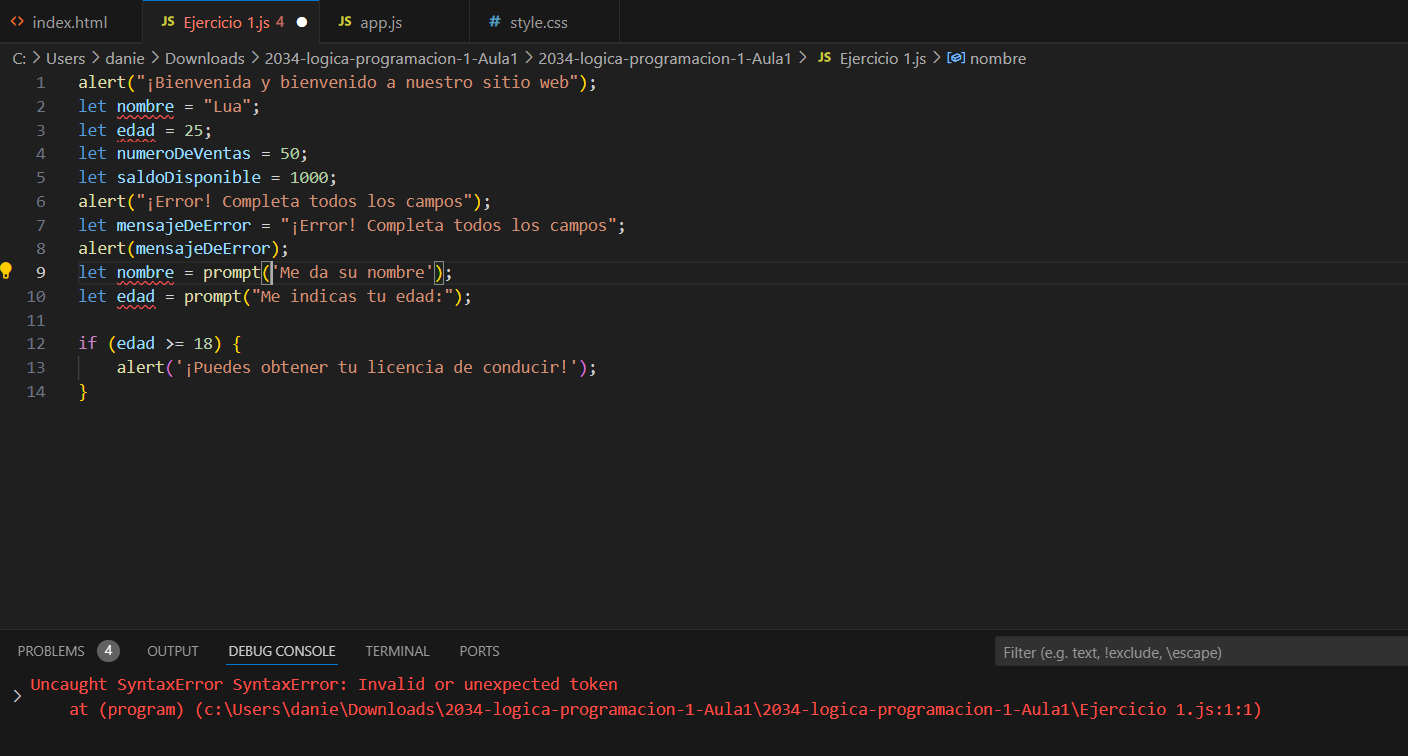
Task: Select the DEBUG CONSOLE panel tab
Action: click(282, 651)
